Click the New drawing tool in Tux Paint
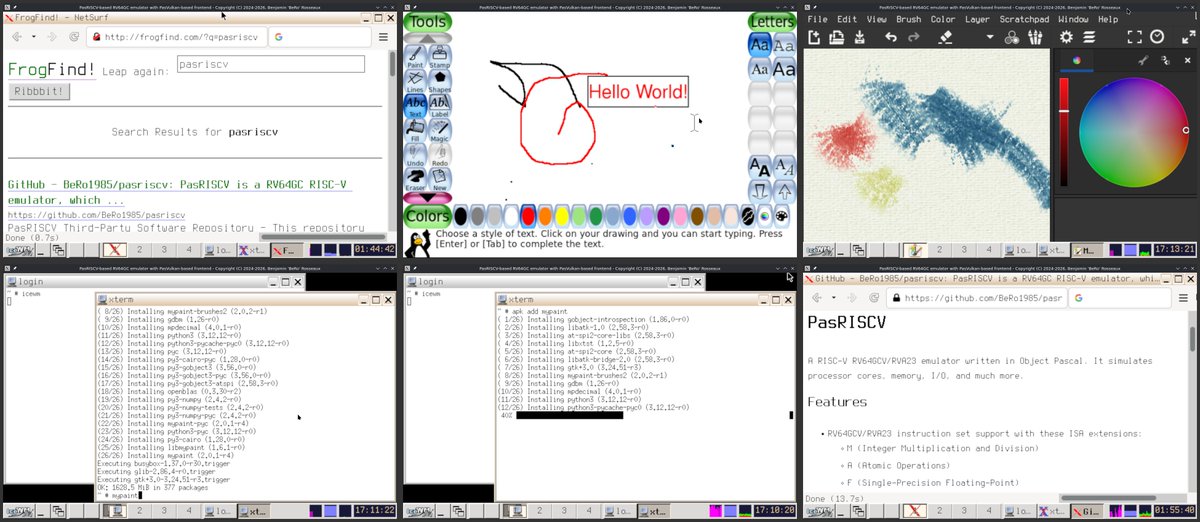The width and height of the screenshot is (1200, 522). click(x=440, y=180)
